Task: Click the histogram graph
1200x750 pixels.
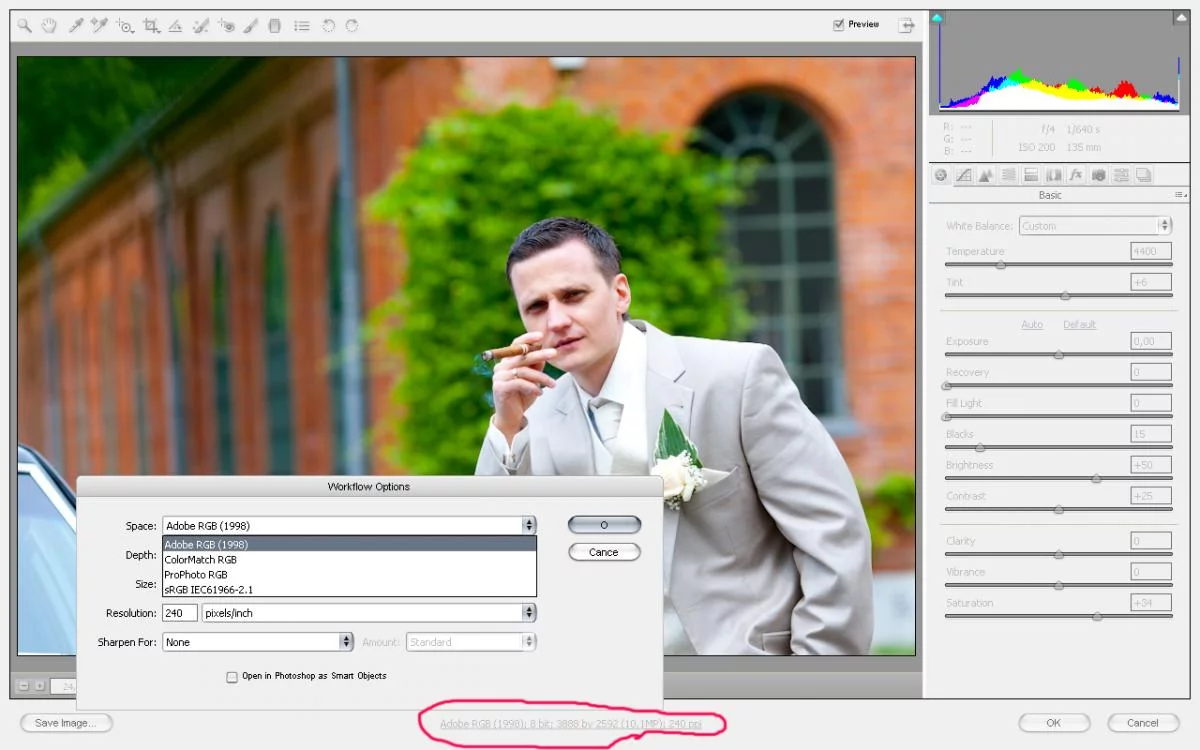Action: click(x=1059, y=64)
